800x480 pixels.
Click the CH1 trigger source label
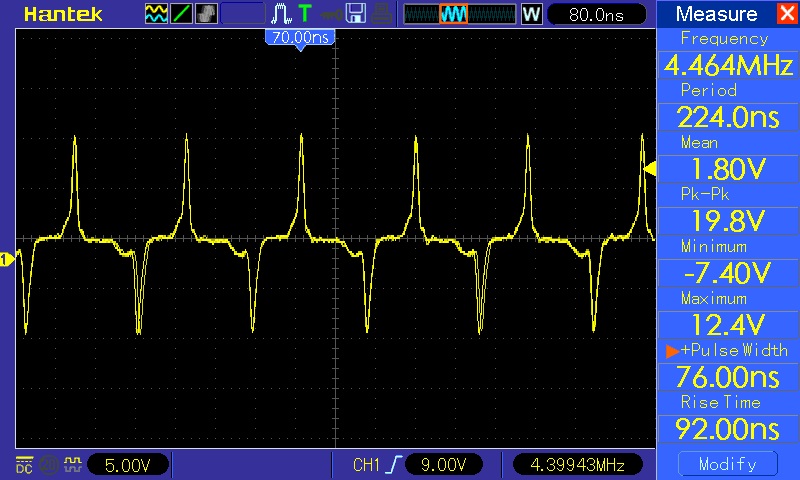[366, 465]
